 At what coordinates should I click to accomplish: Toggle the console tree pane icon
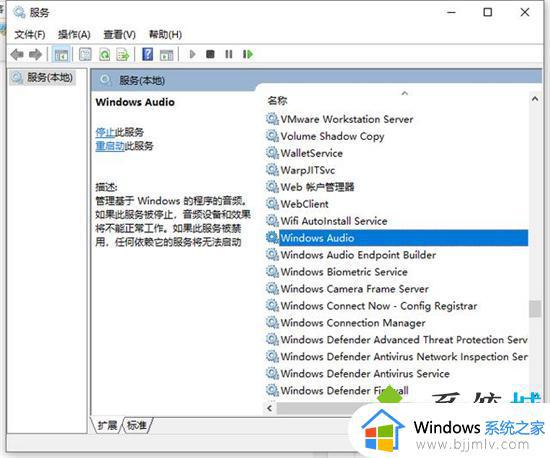(x=61, y=54)
